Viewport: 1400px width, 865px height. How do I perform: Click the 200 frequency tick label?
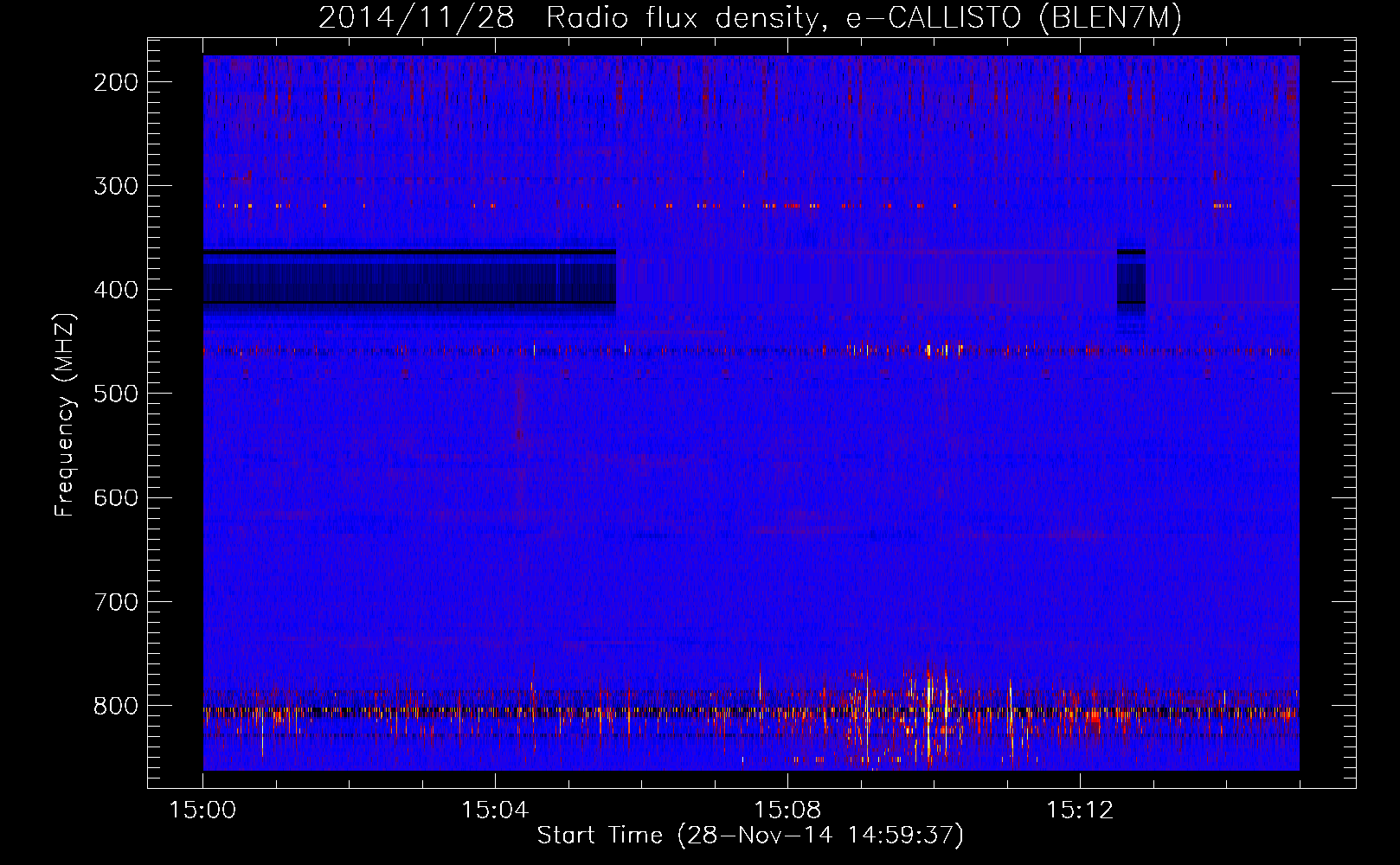pos(116,82)
